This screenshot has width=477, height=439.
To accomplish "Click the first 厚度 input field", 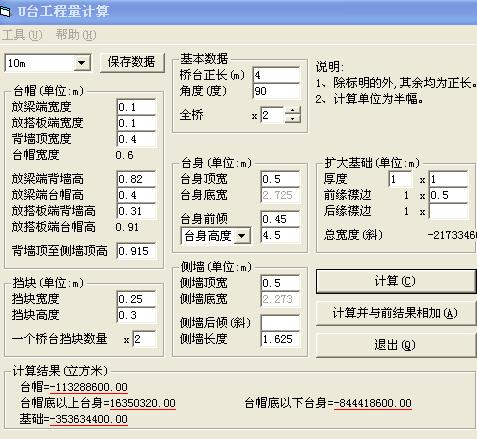I will [401, 179].
